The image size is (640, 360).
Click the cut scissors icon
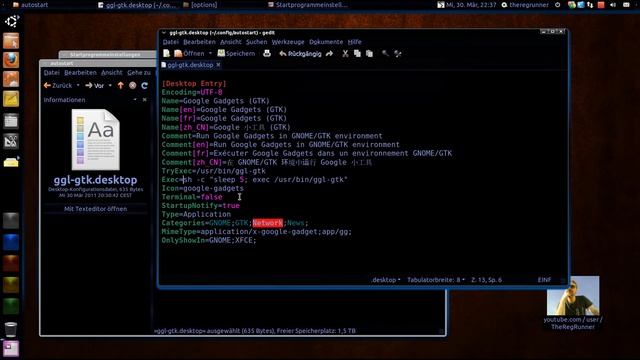click(x=345, y=53)
